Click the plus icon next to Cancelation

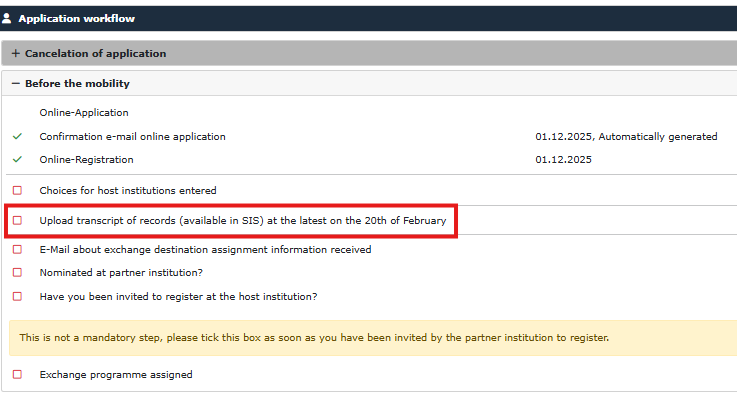click(15, 54)
